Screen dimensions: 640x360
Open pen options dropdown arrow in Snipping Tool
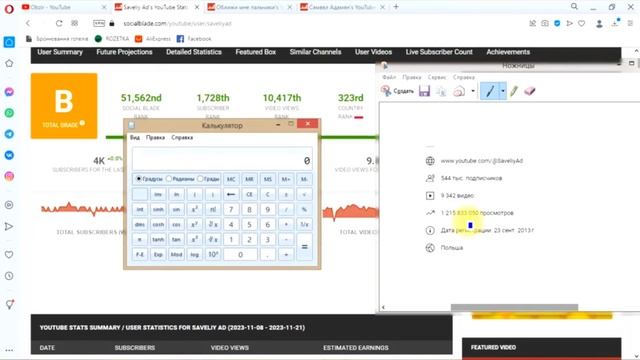503,91
